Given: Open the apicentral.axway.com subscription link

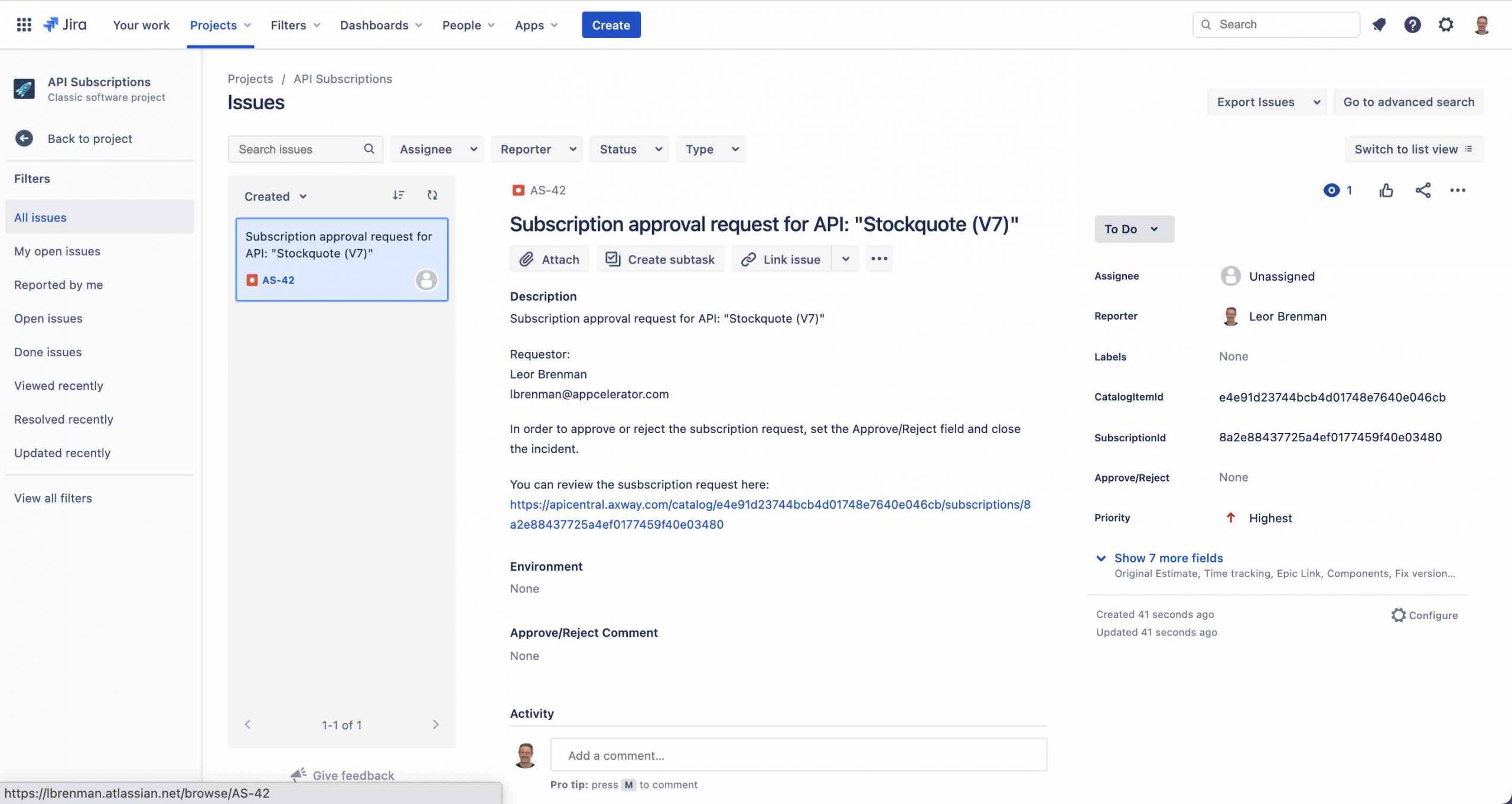Looking at the screenshot, I should click(770, 514).
